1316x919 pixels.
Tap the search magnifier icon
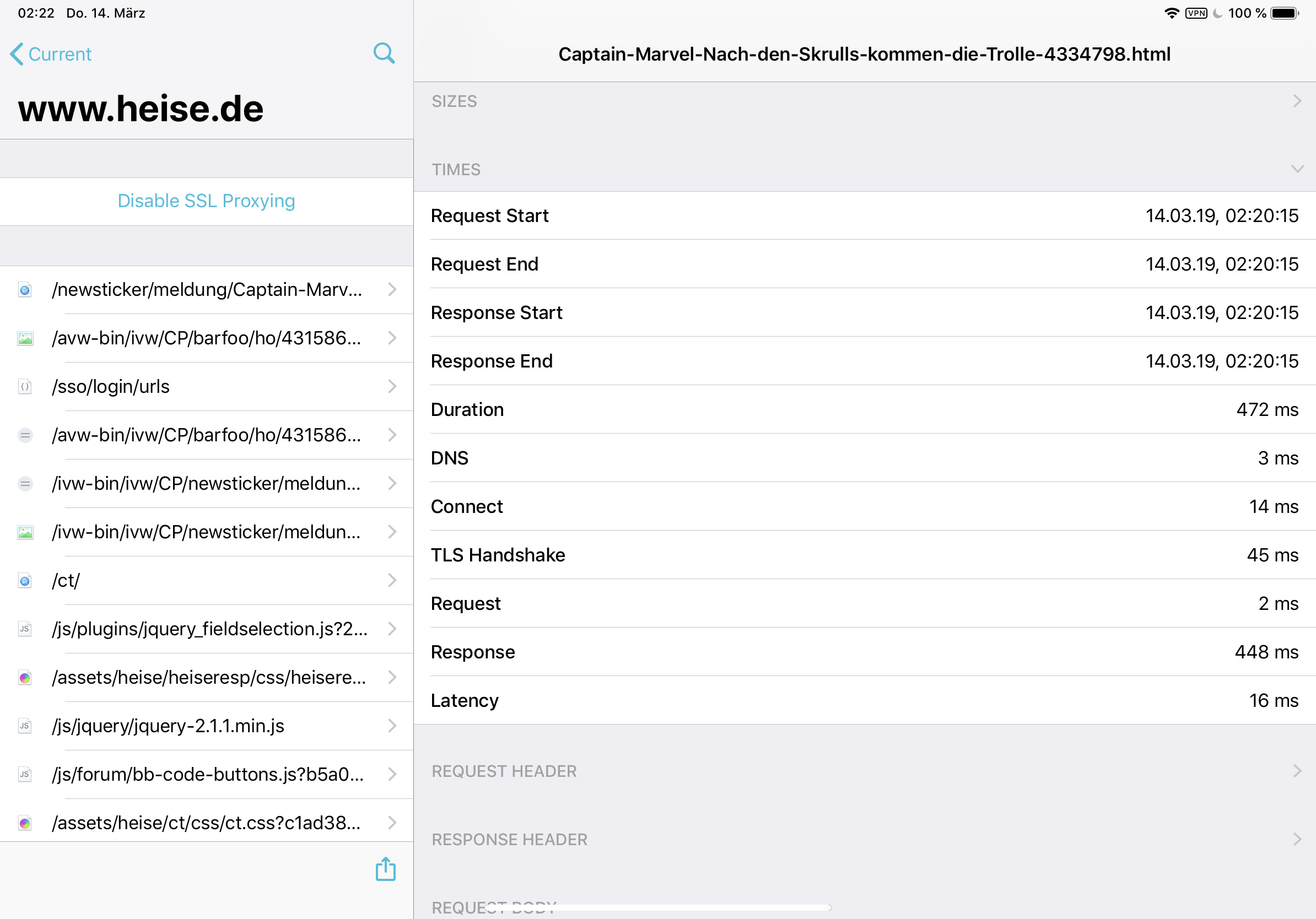point(384,53)
